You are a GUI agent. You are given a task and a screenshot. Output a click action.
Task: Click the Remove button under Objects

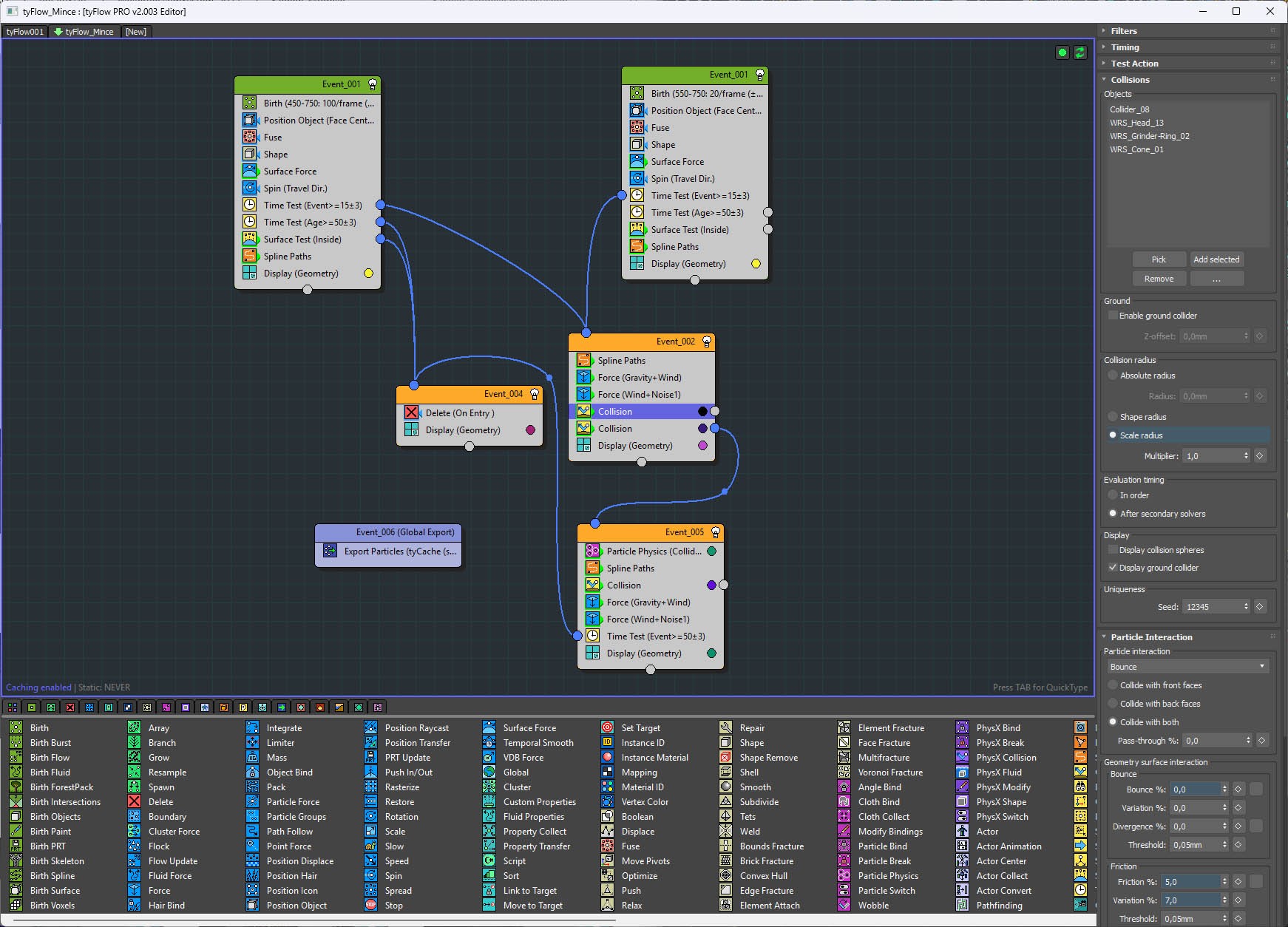[1159, 279]
